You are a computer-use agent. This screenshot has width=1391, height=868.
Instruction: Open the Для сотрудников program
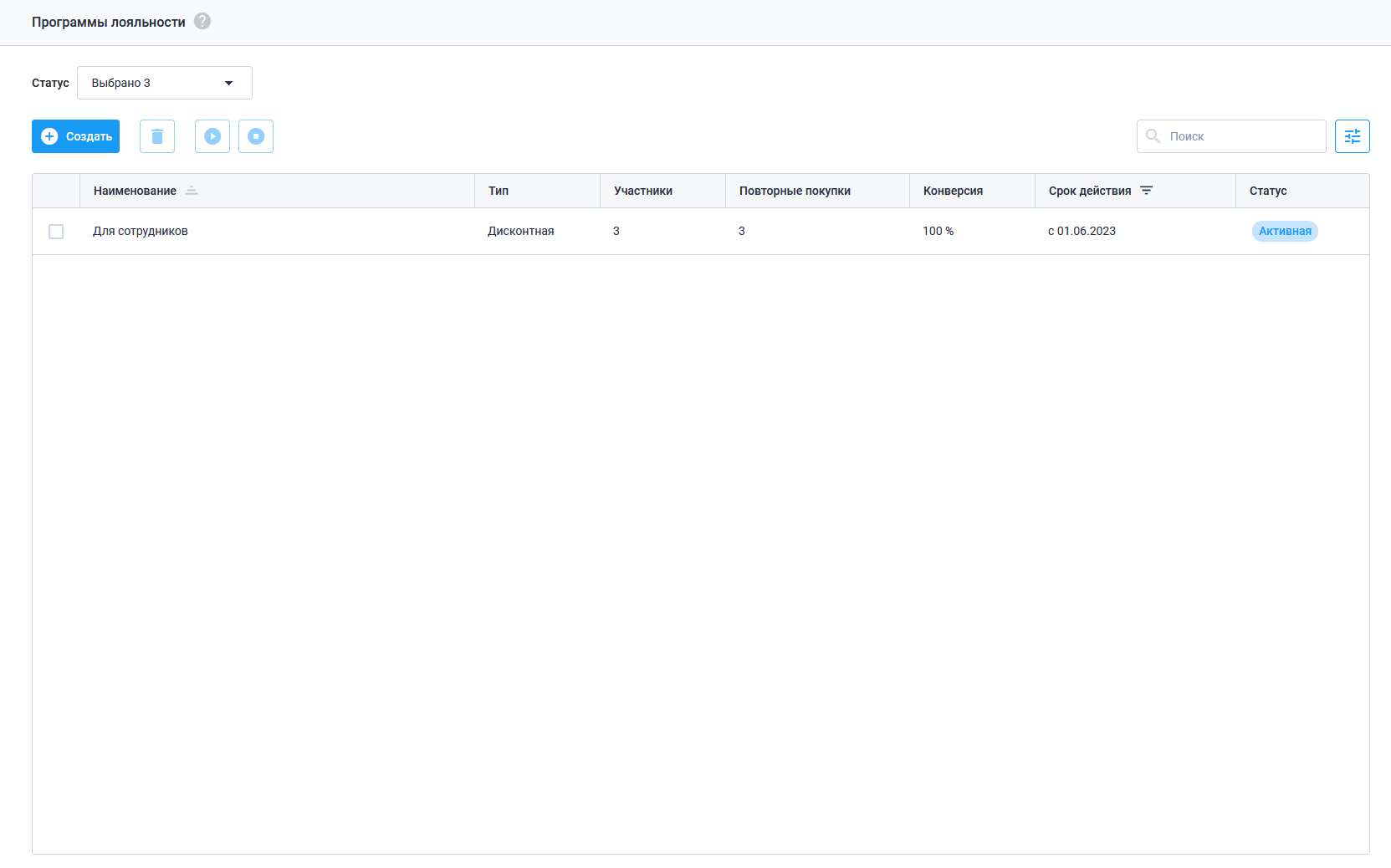click(x=141, y=232)
